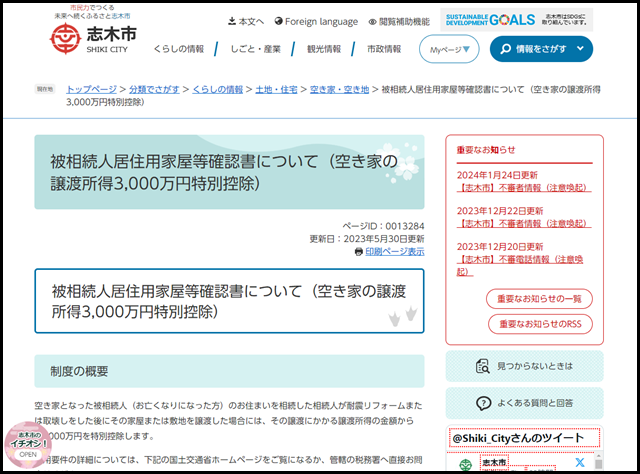The height and width of the screenshot is (474, 640).
Task: Open よくある質問と回答 box
Action: point(524,403)
